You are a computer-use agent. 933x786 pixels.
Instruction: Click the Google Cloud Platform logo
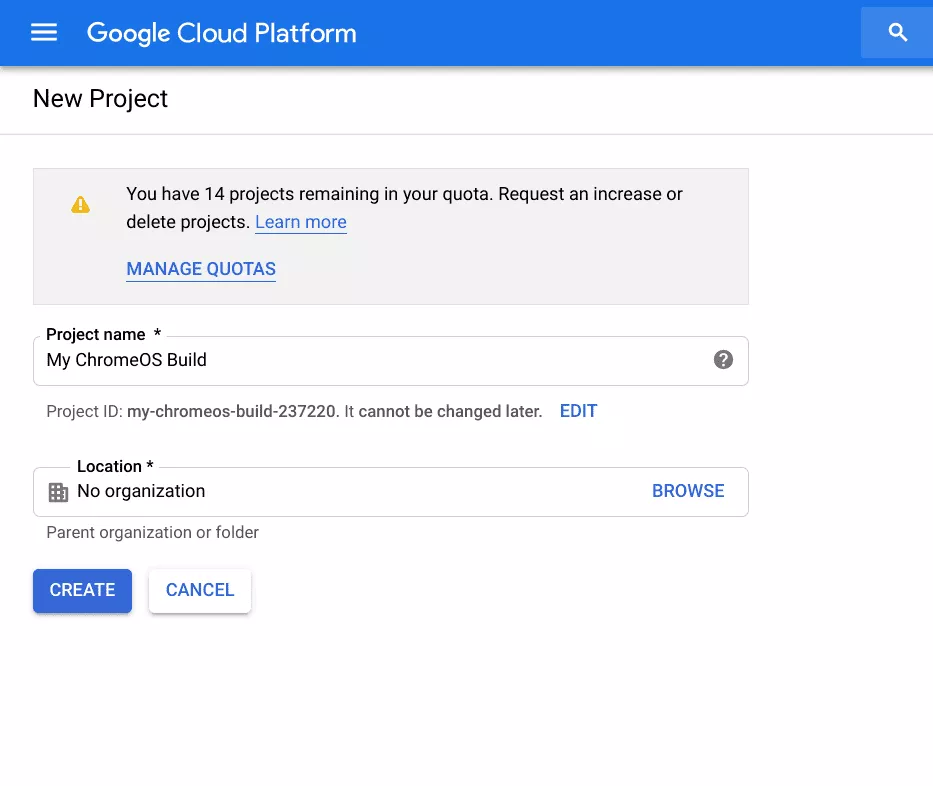[221, 33]
